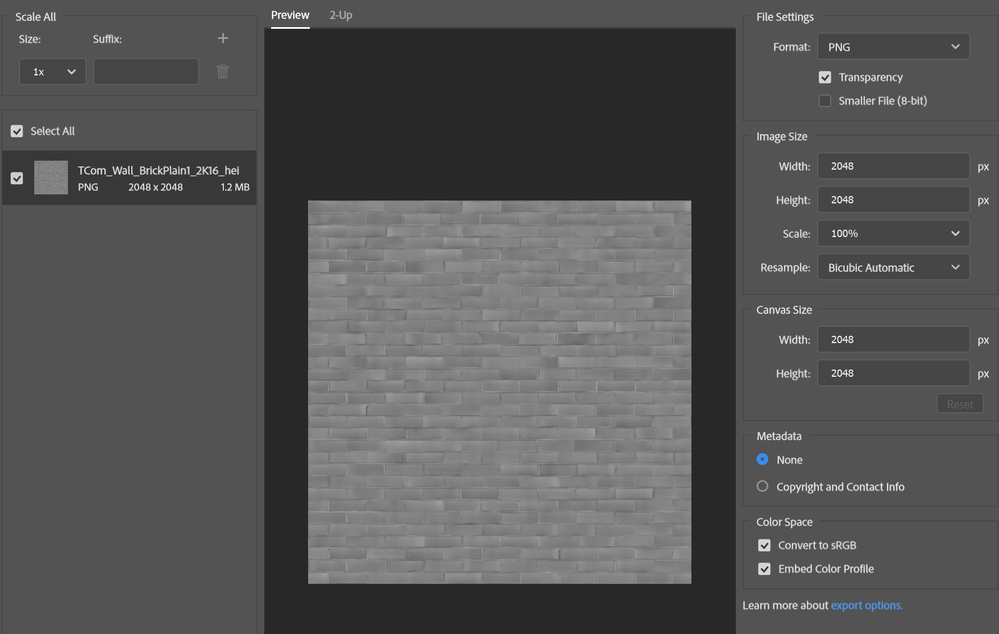Enable Smaller File (8-bit) export

coord(825,100)
